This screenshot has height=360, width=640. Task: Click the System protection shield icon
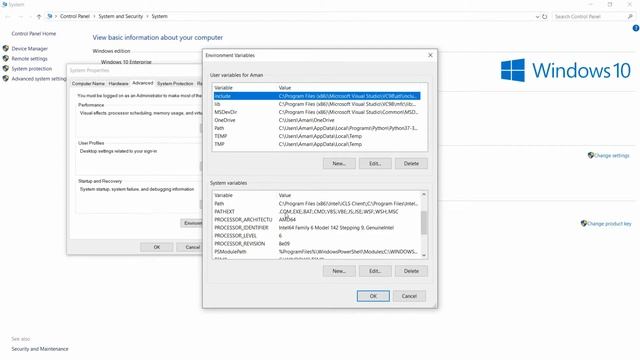pos(6,69)
